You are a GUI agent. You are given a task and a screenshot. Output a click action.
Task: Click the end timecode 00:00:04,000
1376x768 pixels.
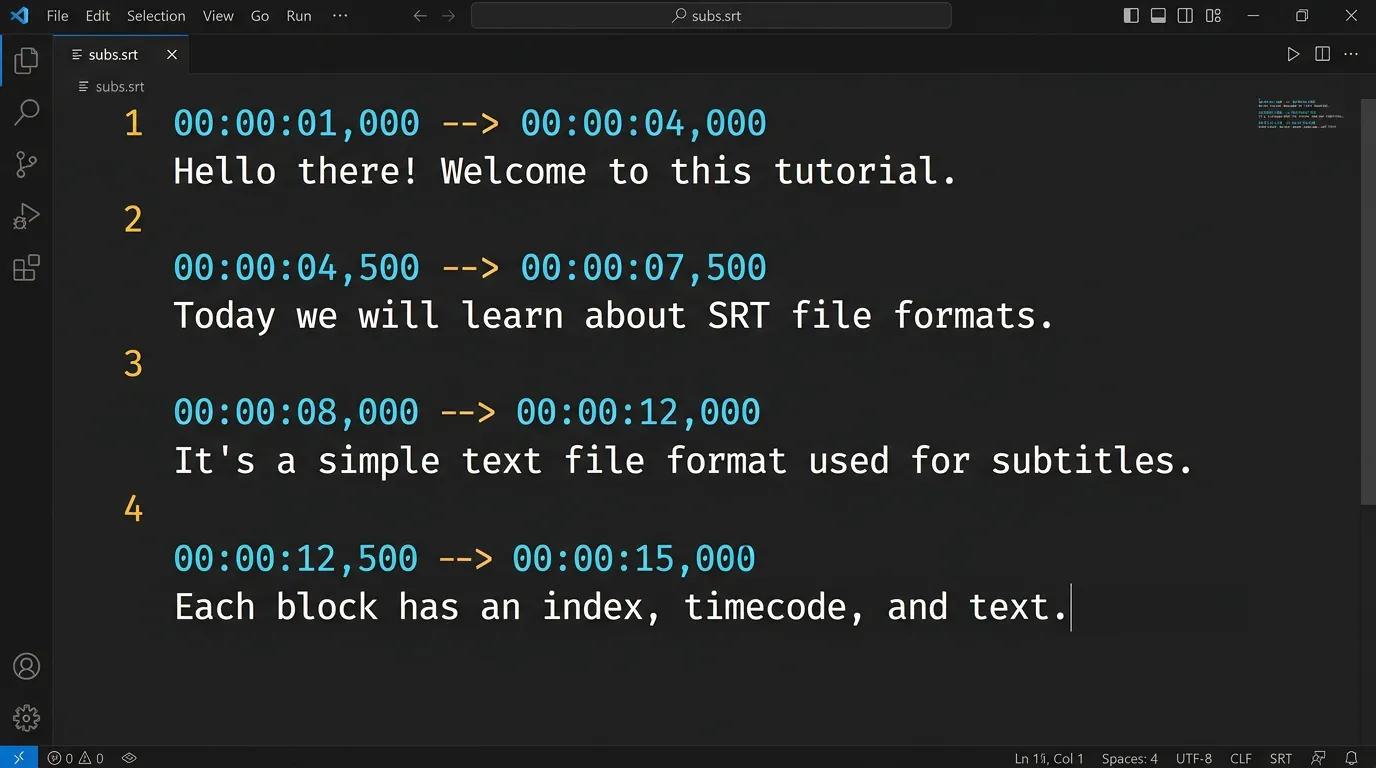point(644,123)
